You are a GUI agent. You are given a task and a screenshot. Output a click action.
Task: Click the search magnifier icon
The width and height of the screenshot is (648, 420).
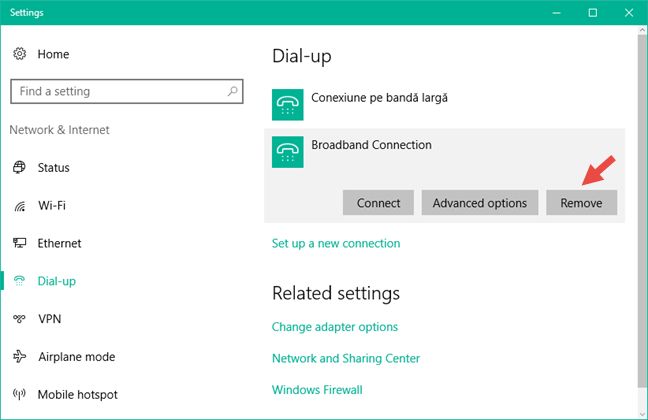tap(233, 91)
